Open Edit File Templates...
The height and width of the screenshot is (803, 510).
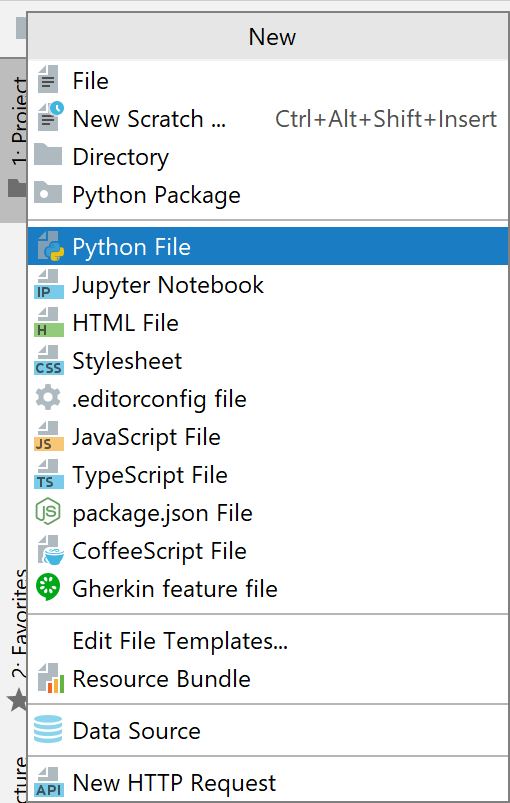pos(268,641)
